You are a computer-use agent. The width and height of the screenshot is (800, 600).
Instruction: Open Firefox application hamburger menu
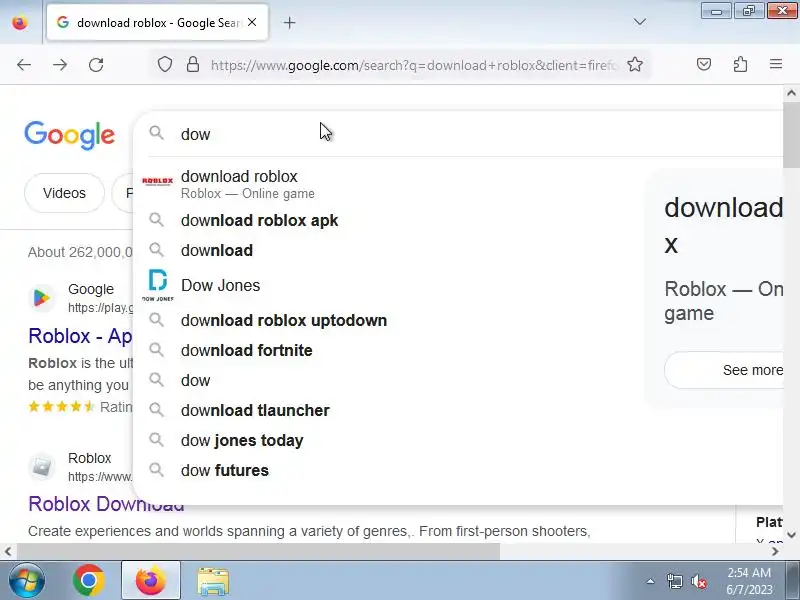[x=776, y=64]
